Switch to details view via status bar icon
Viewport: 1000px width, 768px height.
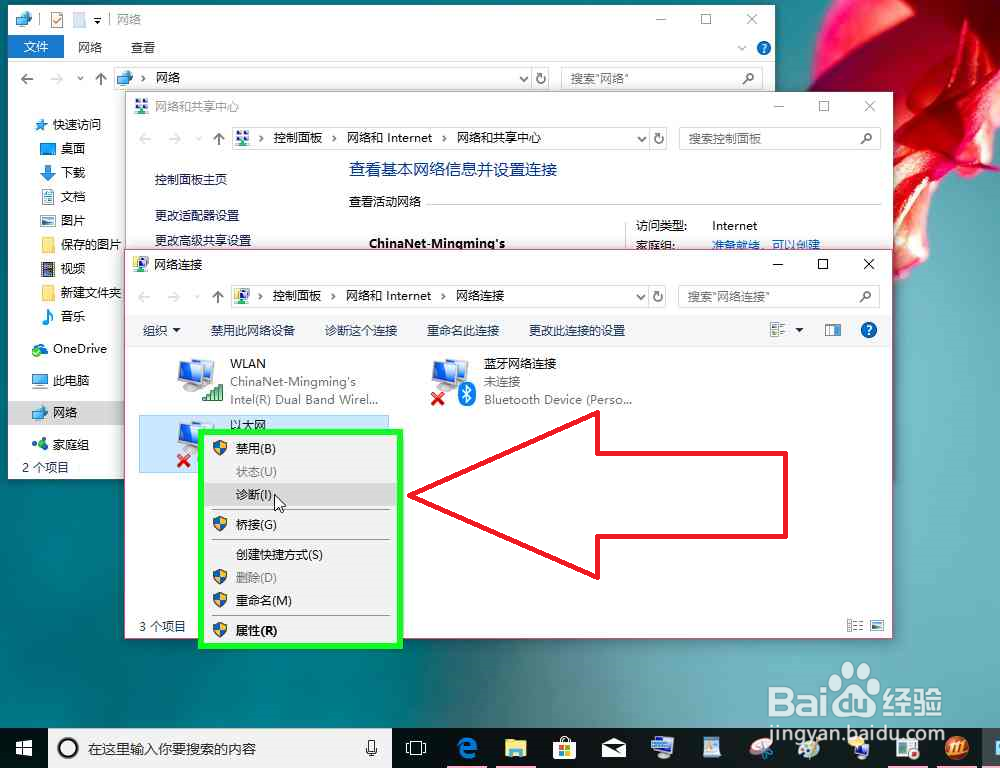[854, 624]
